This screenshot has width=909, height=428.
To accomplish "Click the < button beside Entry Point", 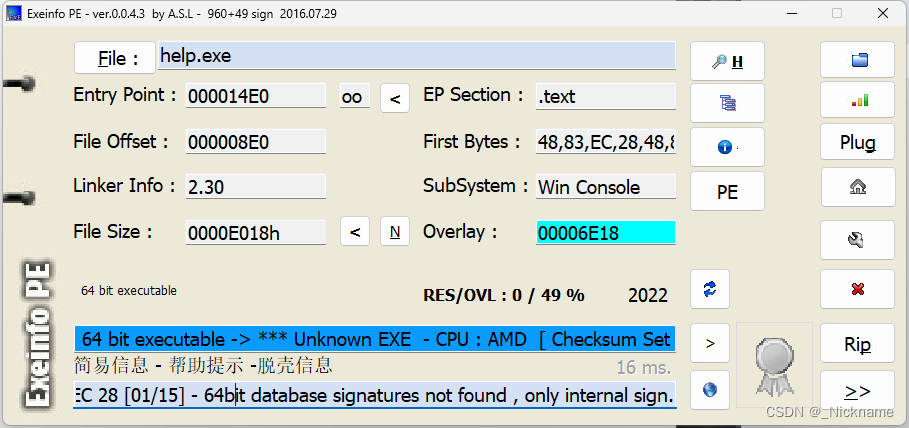I will click(x=395, y=98).
